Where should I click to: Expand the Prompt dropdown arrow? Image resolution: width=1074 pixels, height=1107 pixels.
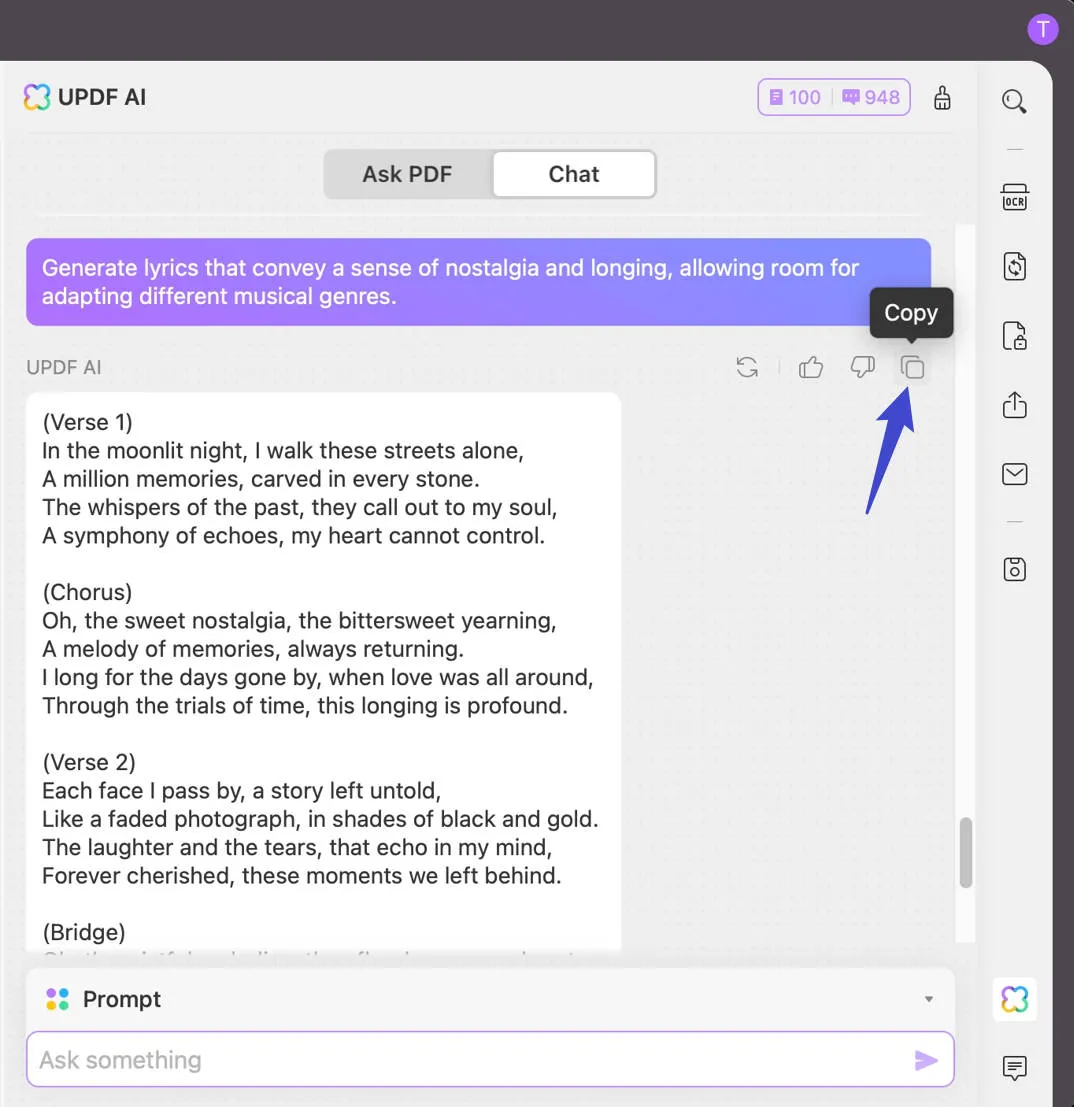click(x=929, y=999)
